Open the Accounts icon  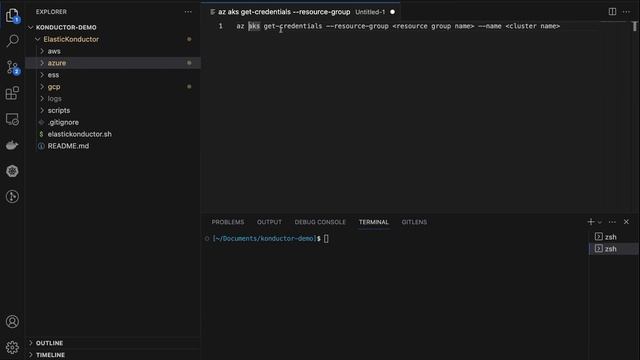[12, 322]
